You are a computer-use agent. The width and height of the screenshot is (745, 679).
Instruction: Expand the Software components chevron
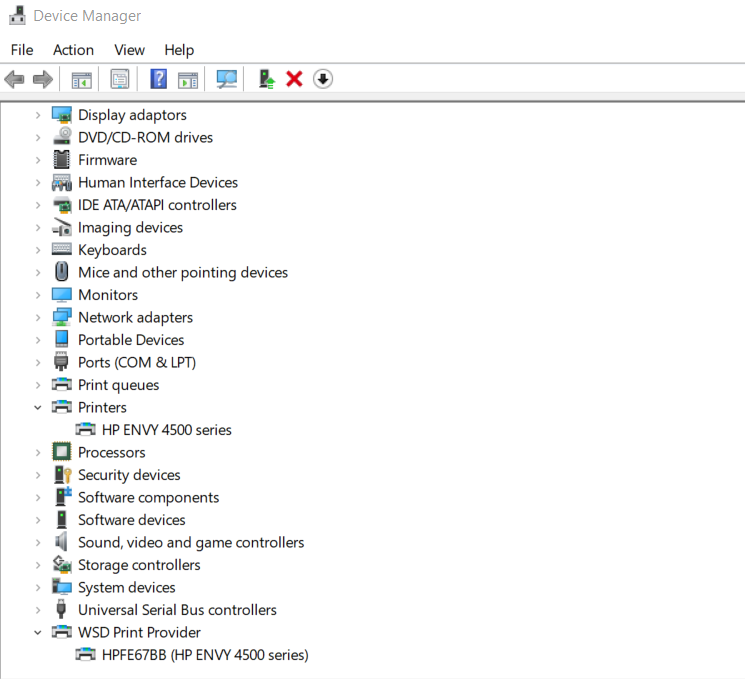(x=38, y=497)
